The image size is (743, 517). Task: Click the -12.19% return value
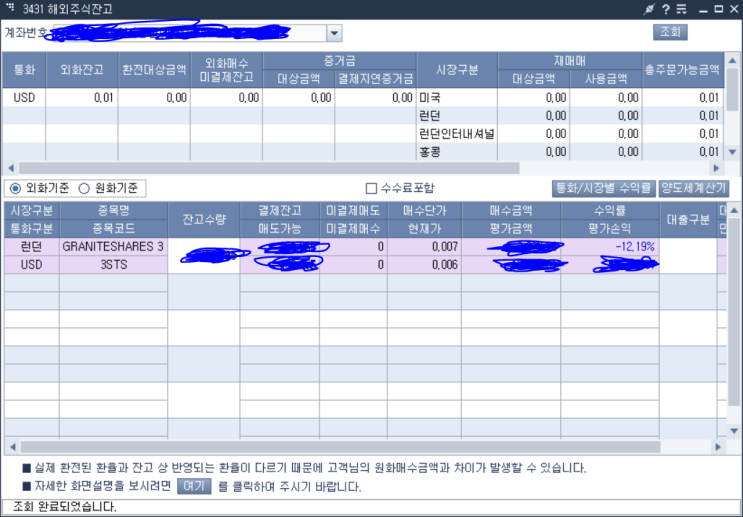[635, 247]
